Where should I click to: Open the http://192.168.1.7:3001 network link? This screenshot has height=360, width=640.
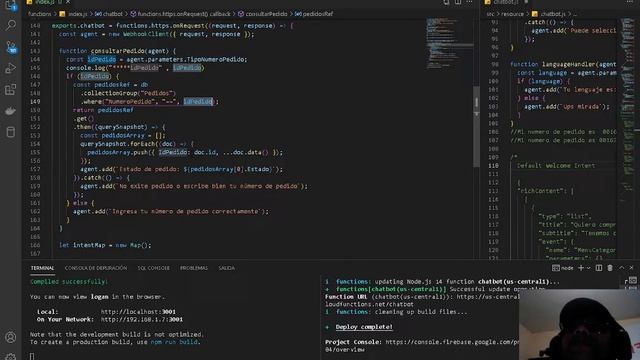click(142, 320)
